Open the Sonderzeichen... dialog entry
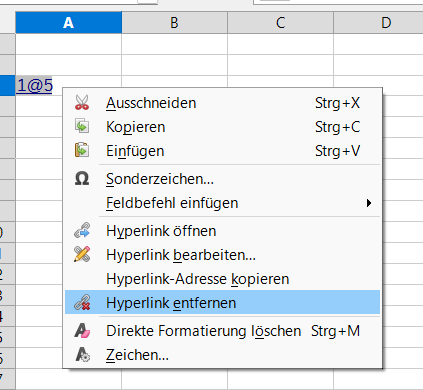This screenshot has width=423, height=390. click(222, 179)
